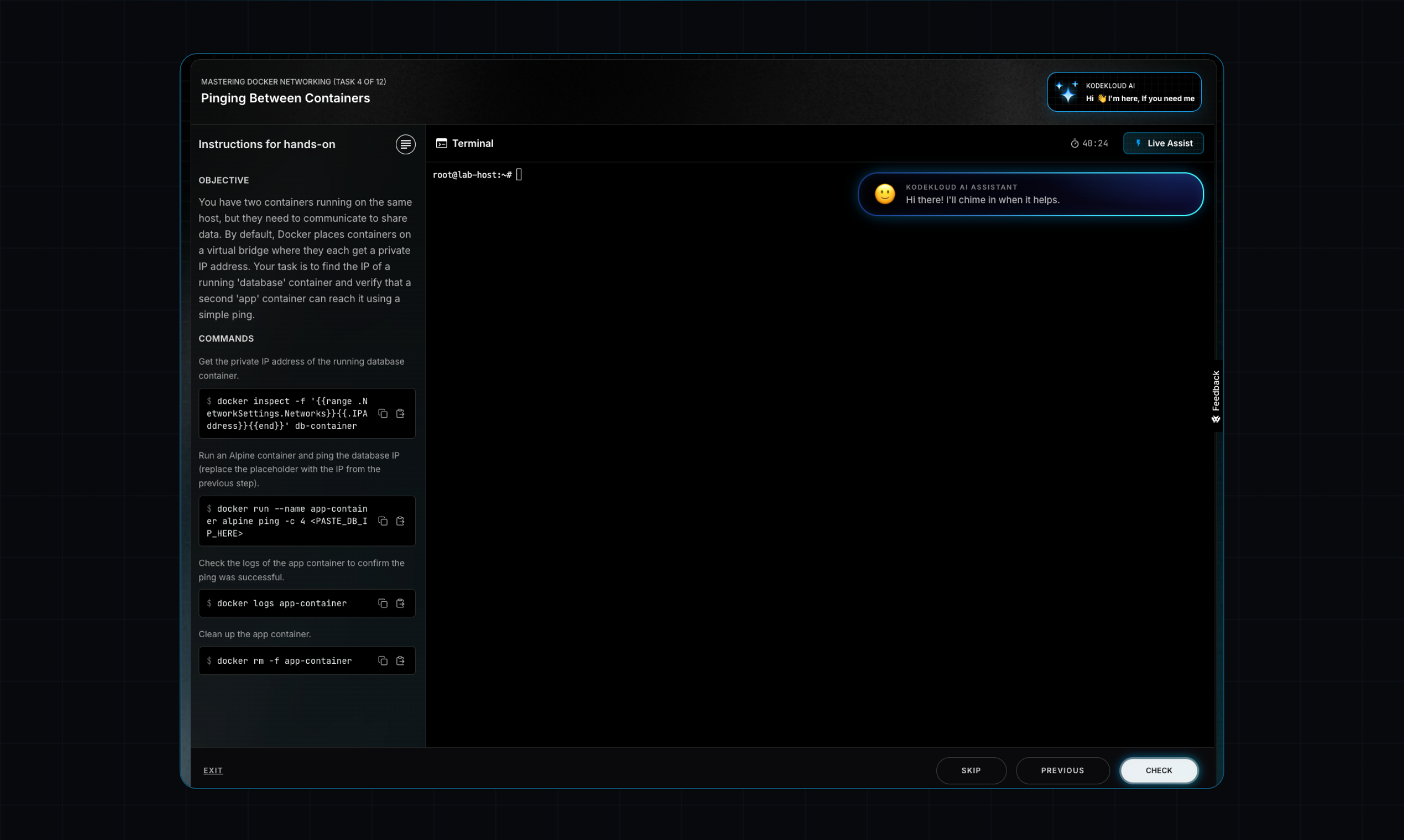Click 'MASTERING DOCKER NETWORKING (TASK 4 OF 12)' text
The width and height of the screenshot is (1404, 840).
coord(294,81)
